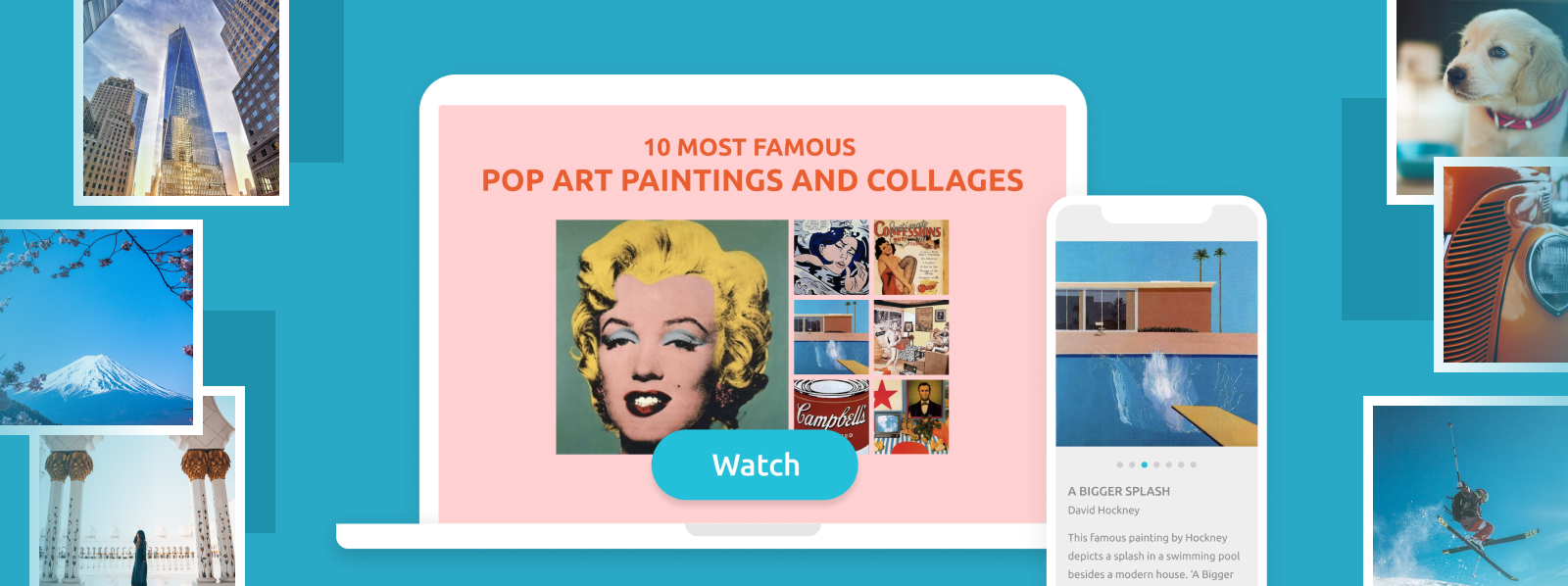Choose the small swimming pool splash thumbnail
The width and height of the screenshot is (1568, 586).
coord(831,337)
